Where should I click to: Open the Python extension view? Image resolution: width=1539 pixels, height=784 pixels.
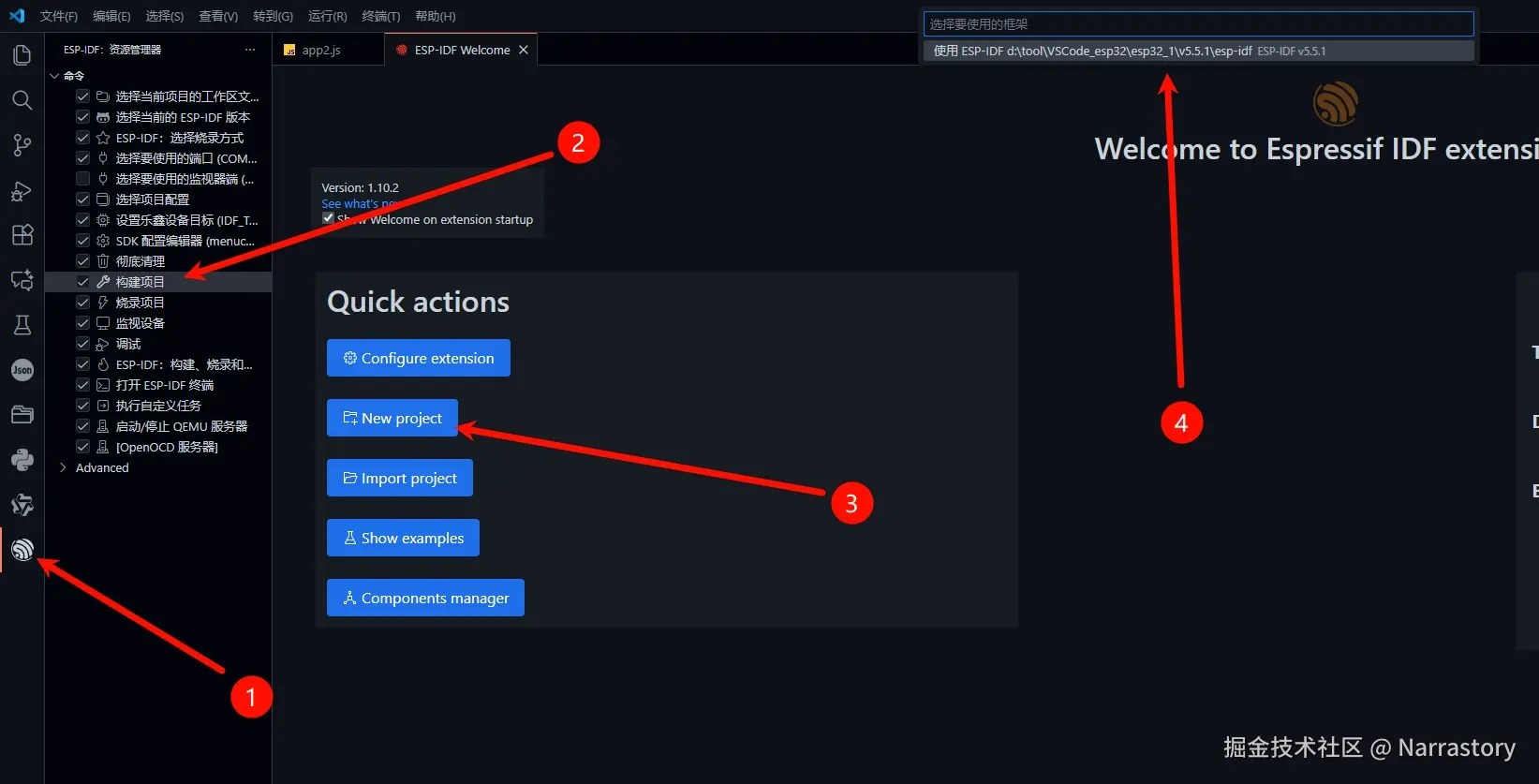[x=22, y=460]
